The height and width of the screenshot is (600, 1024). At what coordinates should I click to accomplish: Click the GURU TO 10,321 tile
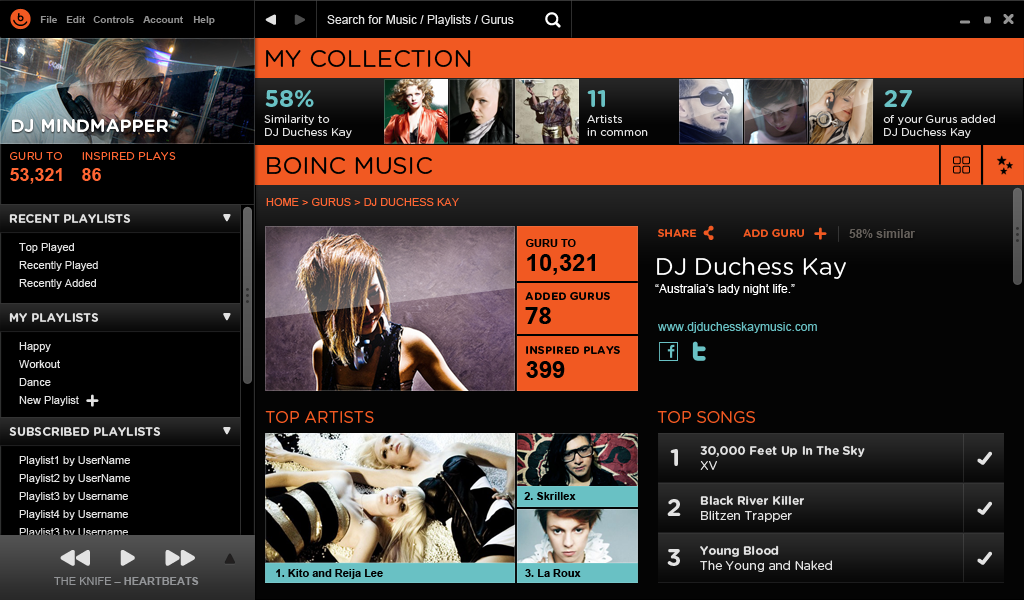(x=577, y=253)
